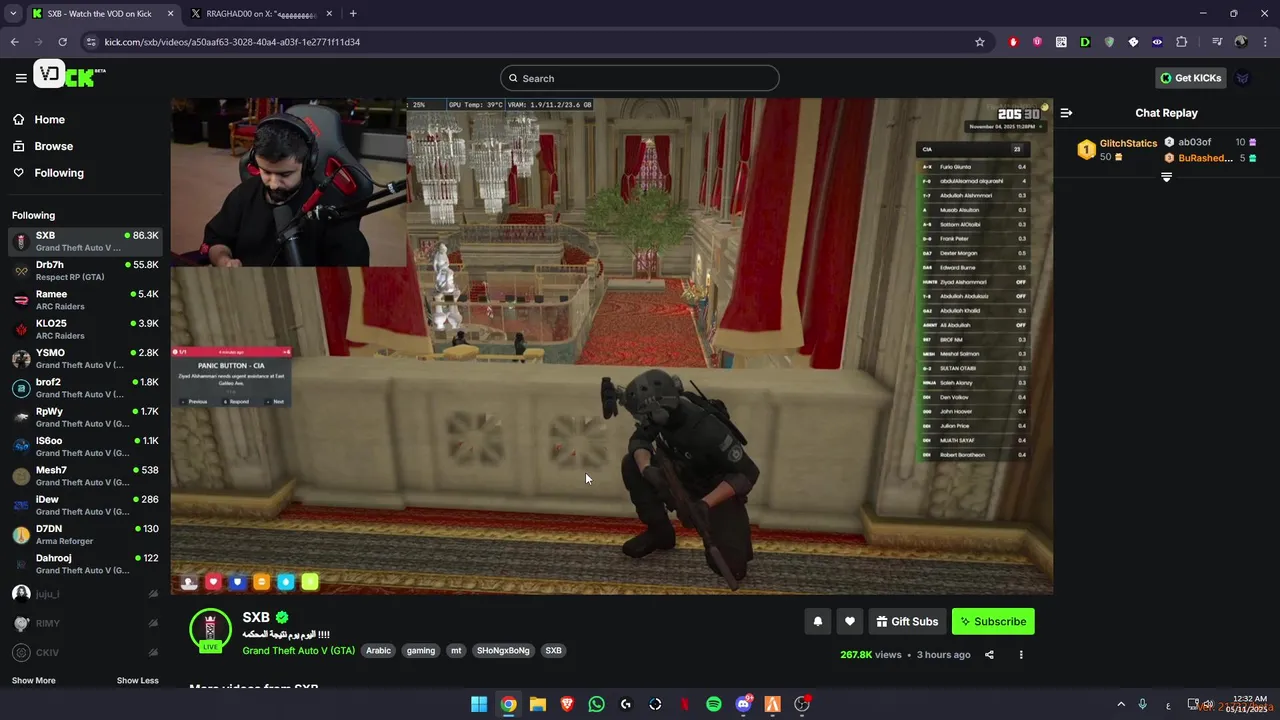Viewport: 1280px width, 720px height.
Task: Open WhatsApp from the taskbar
Action: coord(596,704)
